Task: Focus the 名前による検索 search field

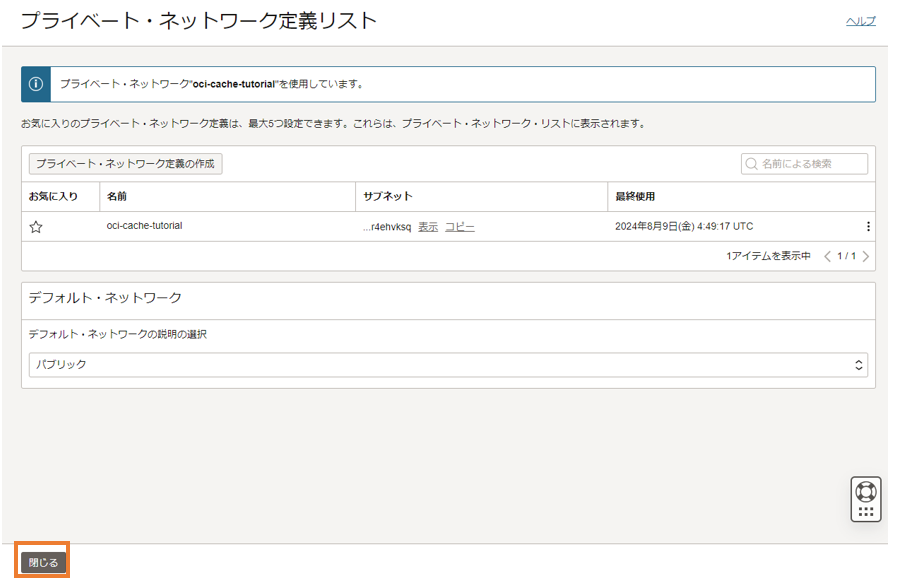Action: [x=811, y=164]
